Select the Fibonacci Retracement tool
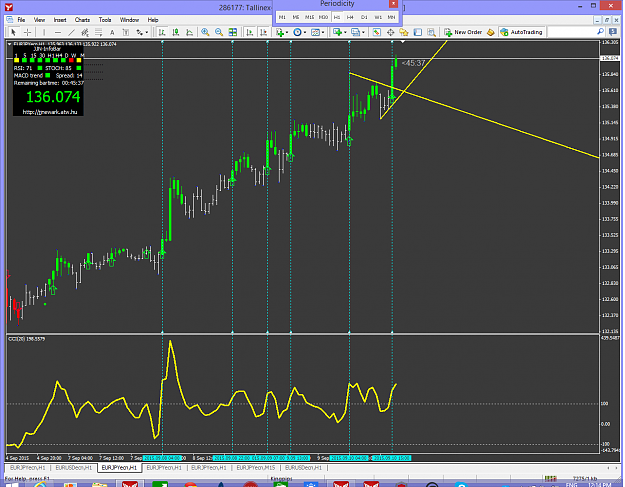Screen dimensions: 625x487 (98, 32)
